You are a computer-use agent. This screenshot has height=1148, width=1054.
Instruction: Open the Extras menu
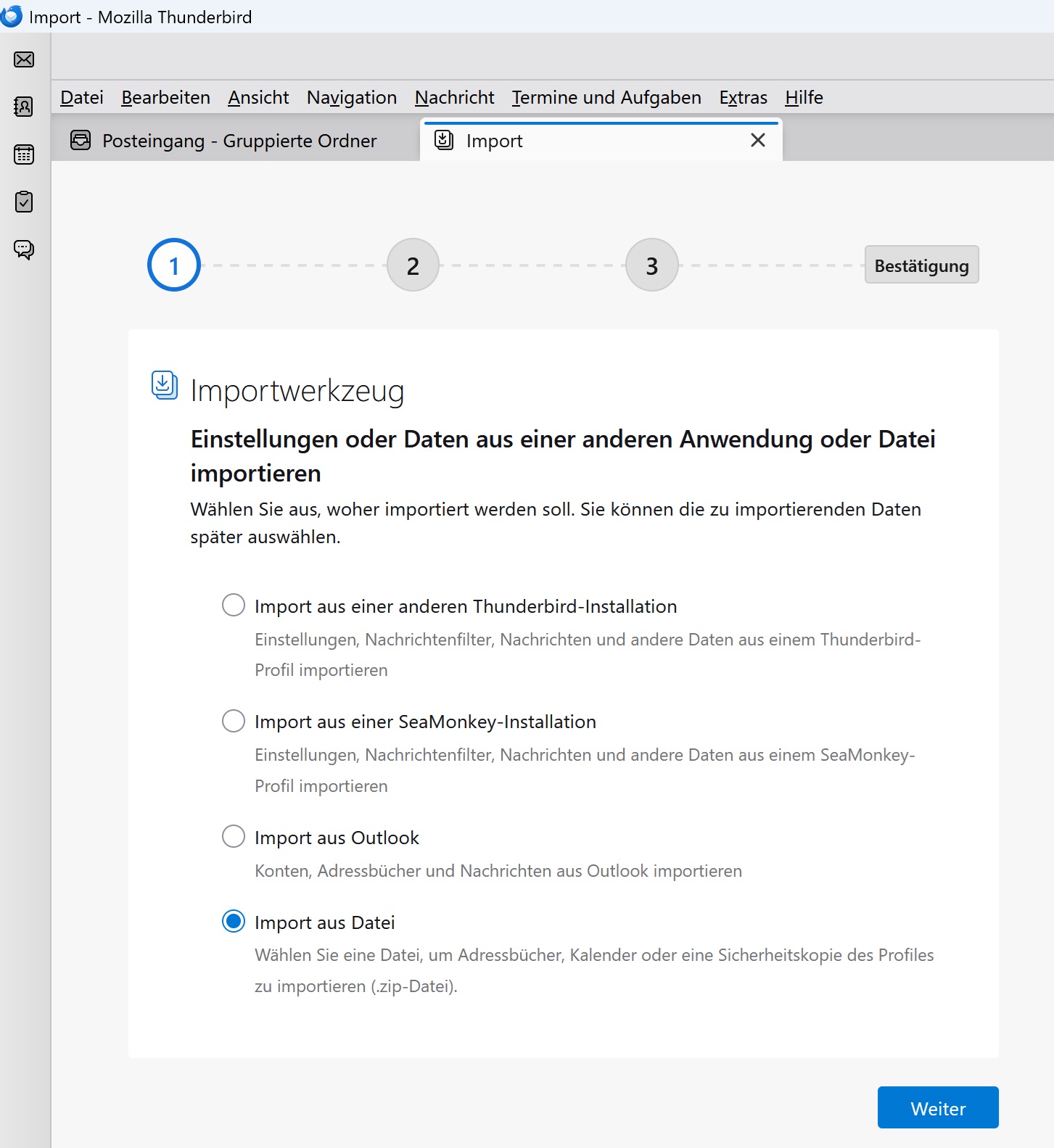(x=743, y=97)
